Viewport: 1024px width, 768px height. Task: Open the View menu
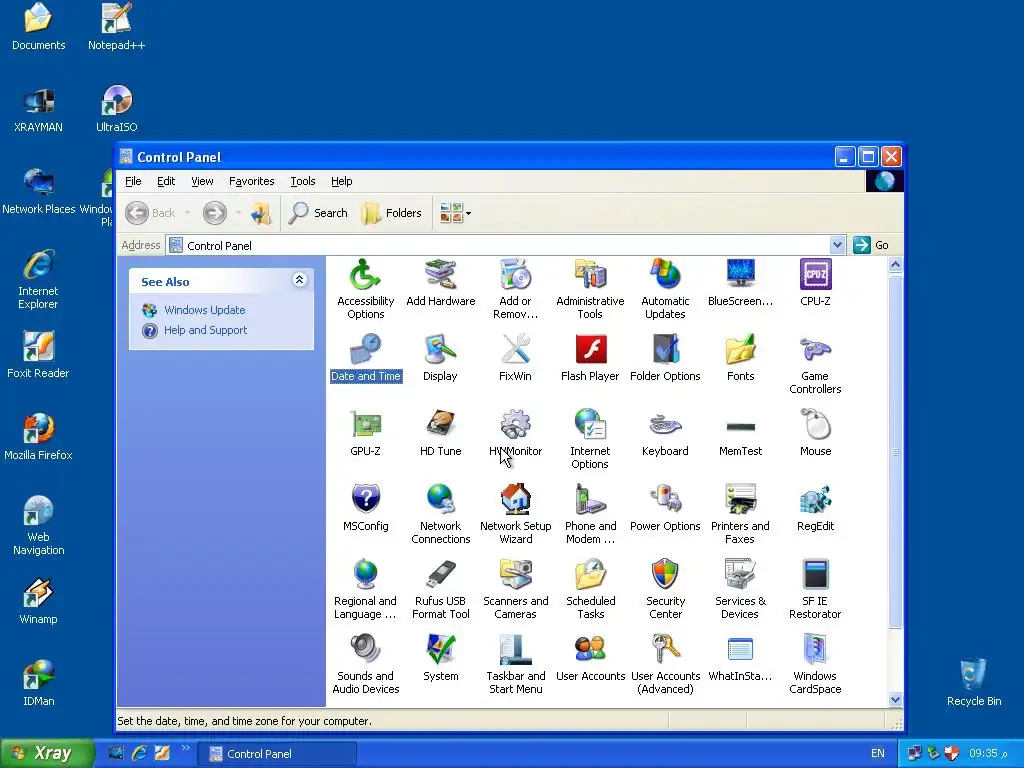[x=202, y=181]
